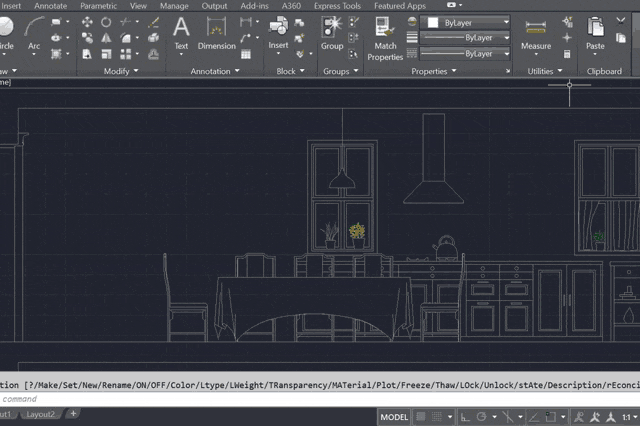
Task: Toggle 2D object snap in status bar
Action: tap(551, 417)
